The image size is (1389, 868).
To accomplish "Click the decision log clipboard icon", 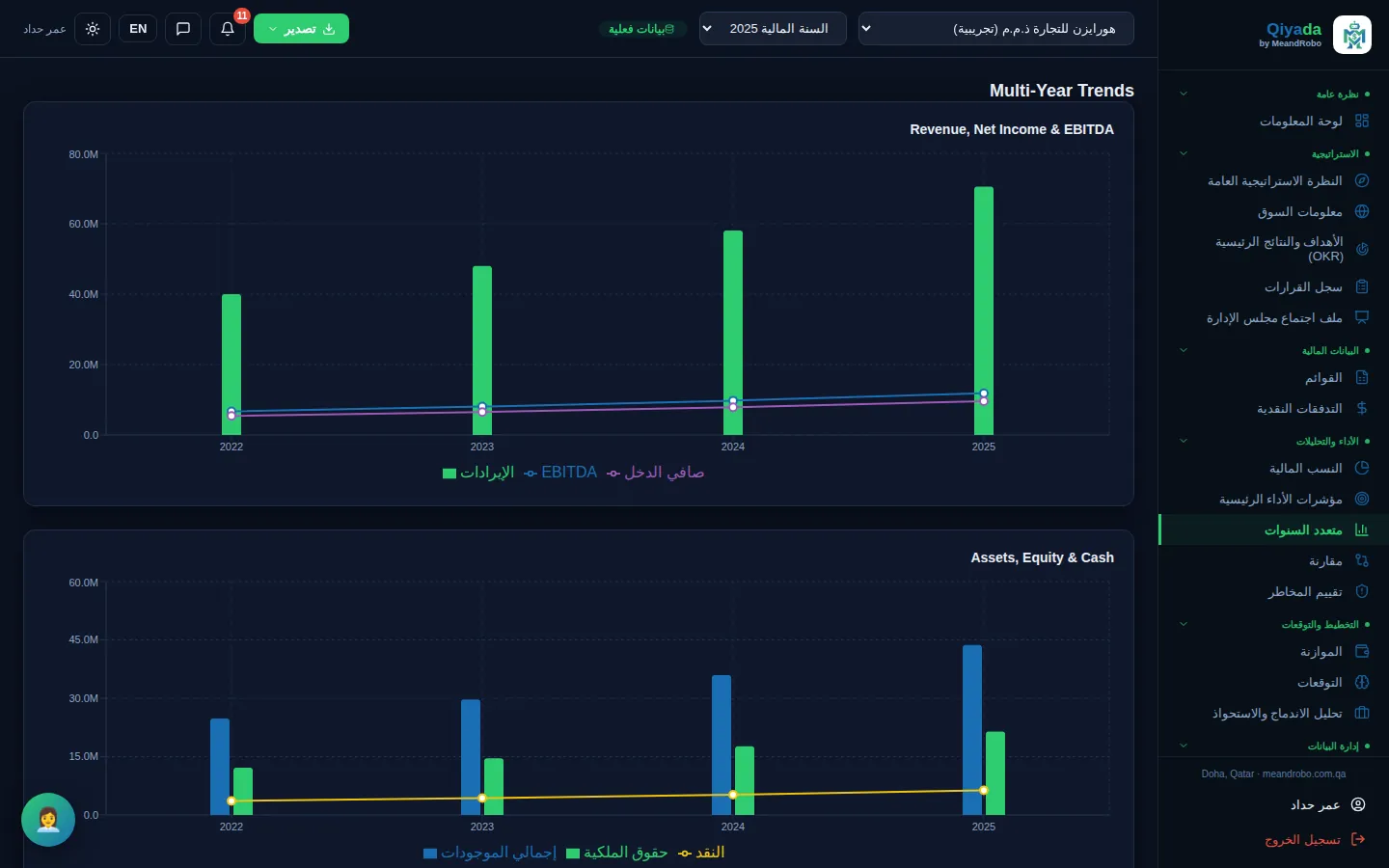I will (1362, 286).
